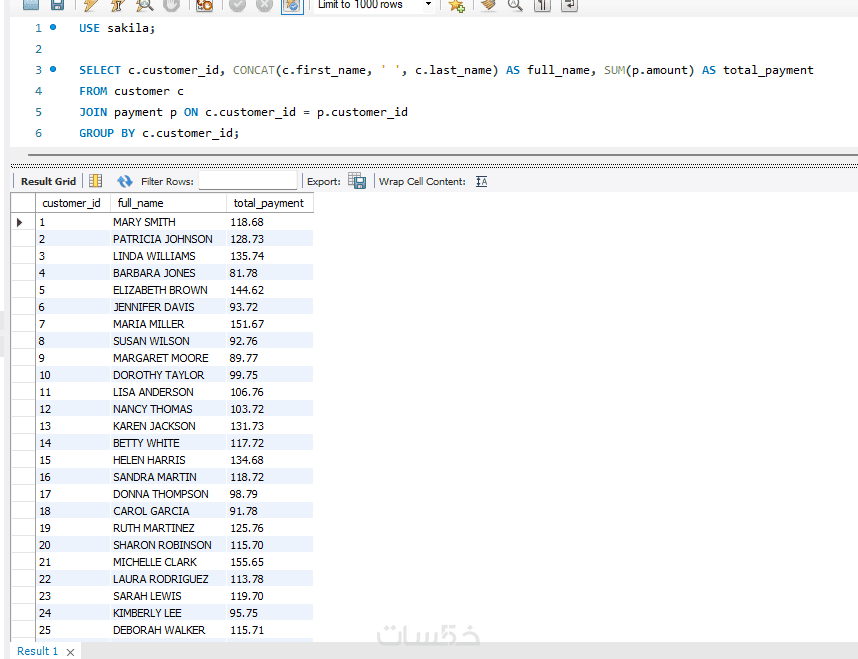Screen dimensions: 858x659
Task: Click the Open SQL script file icon
Action: pos(31,5)
